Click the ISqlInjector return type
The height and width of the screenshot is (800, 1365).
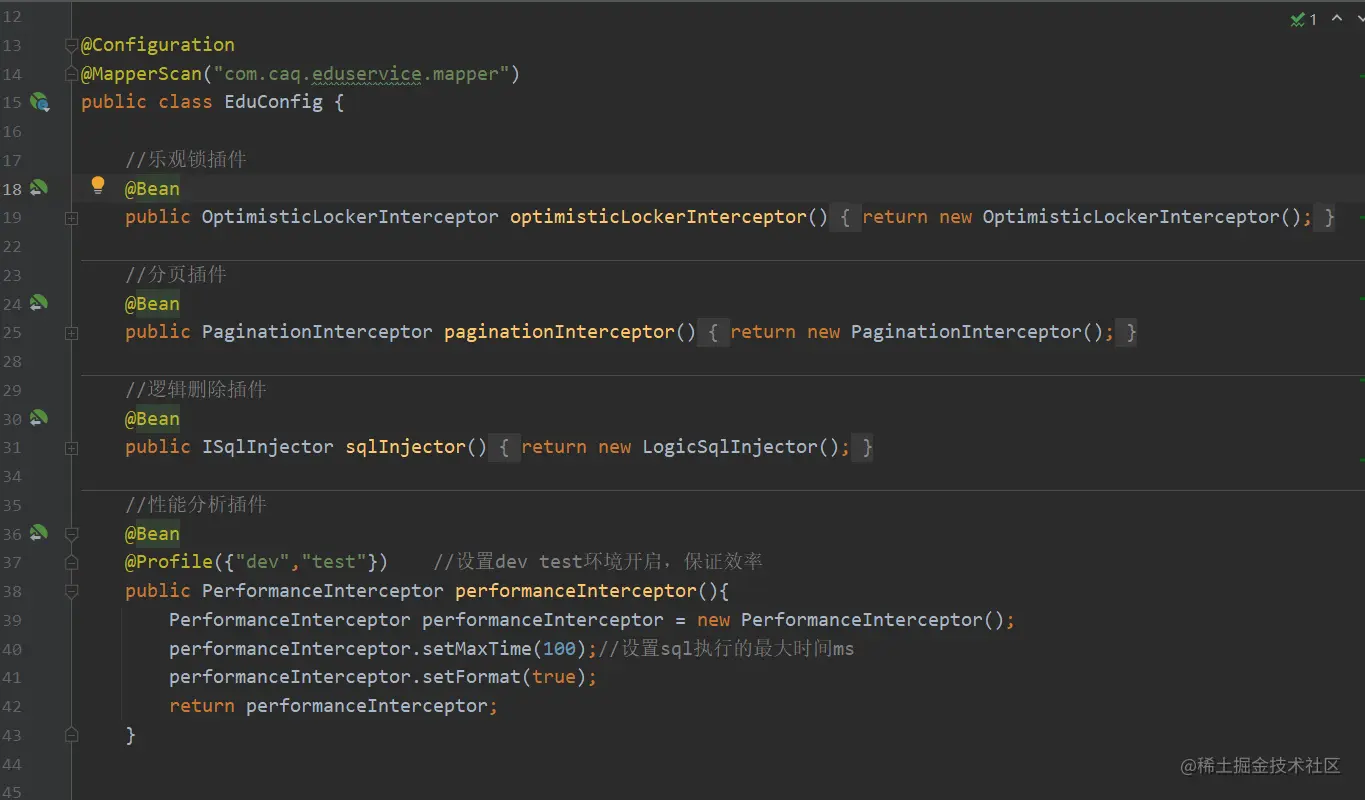tap(267, 447)
